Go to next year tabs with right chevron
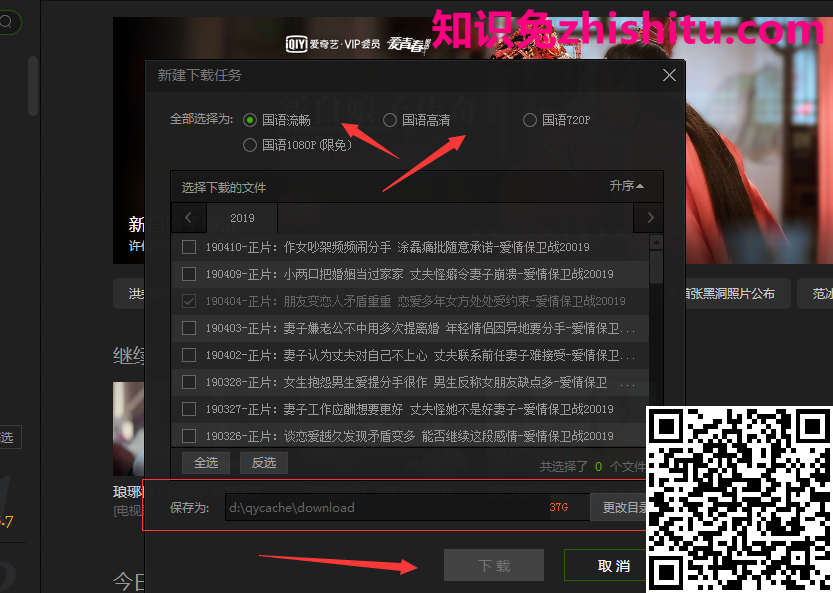 650,218
